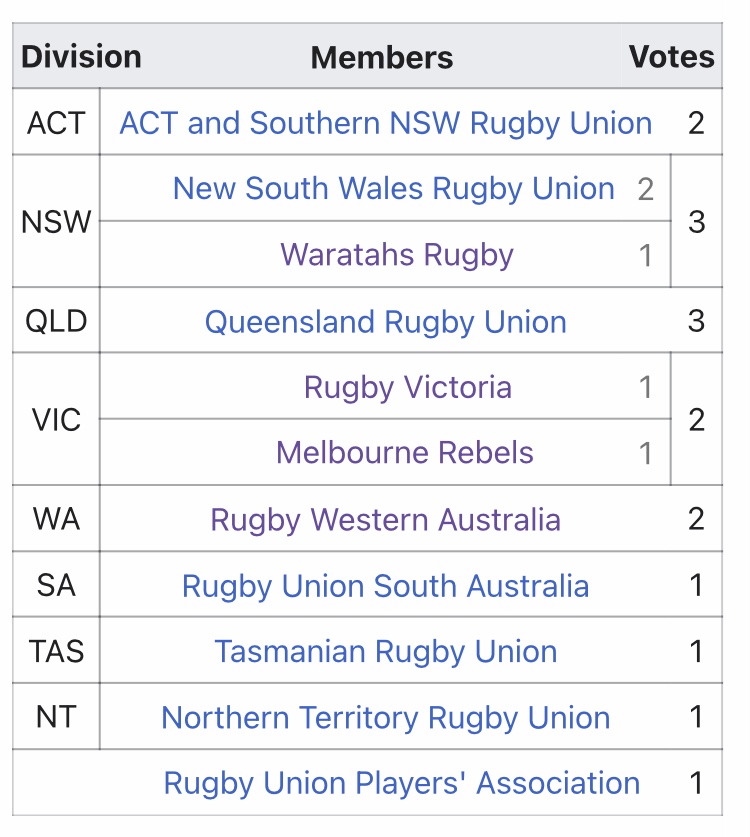Image resolution: width=750 pixels, height=837 pixels.
Task: Open Rugby Union Players' Association link
Action: click(401, 783)
